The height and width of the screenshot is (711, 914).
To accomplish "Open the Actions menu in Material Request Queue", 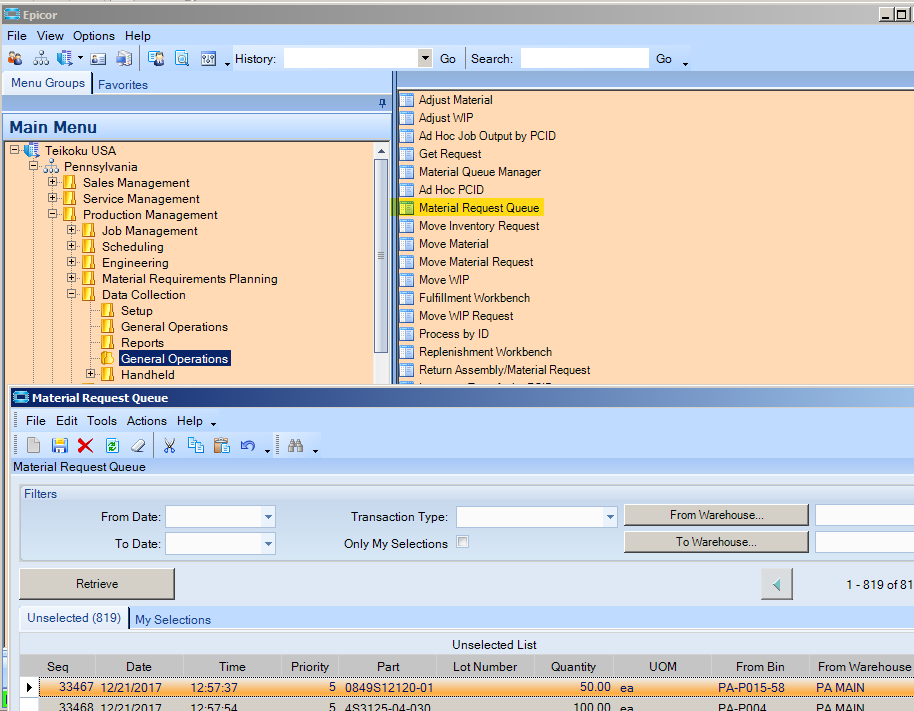I will pyautogui.click(x=147, y=421).
